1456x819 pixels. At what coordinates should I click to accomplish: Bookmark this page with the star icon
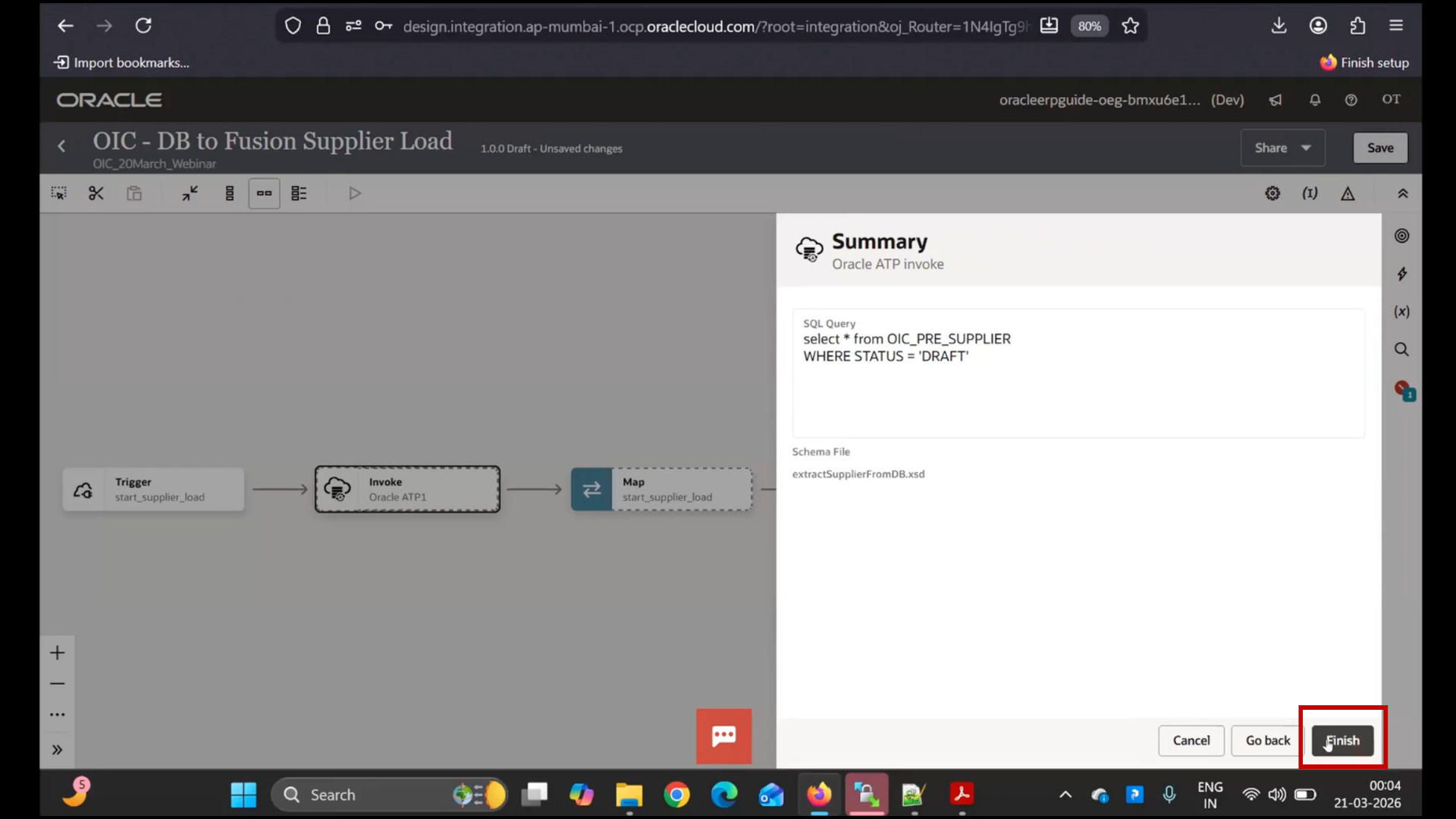(x=1130, y=26)
